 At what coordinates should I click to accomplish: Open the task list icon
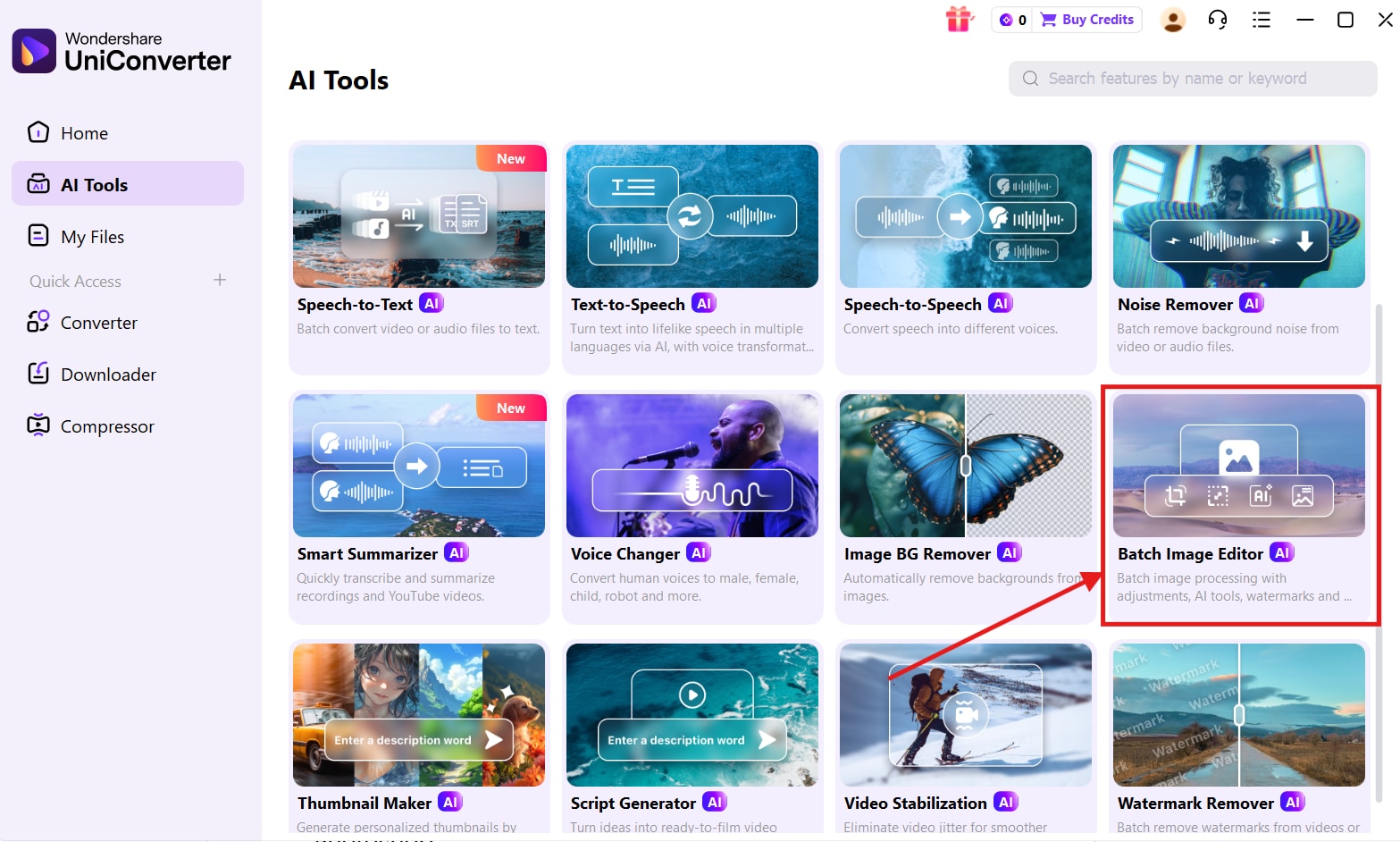point(1261,19)
